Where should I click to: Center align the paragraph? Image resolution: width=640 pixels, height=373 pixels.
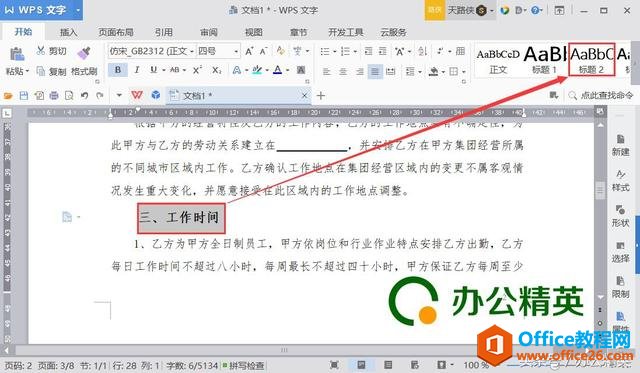(x=343, y=72)
